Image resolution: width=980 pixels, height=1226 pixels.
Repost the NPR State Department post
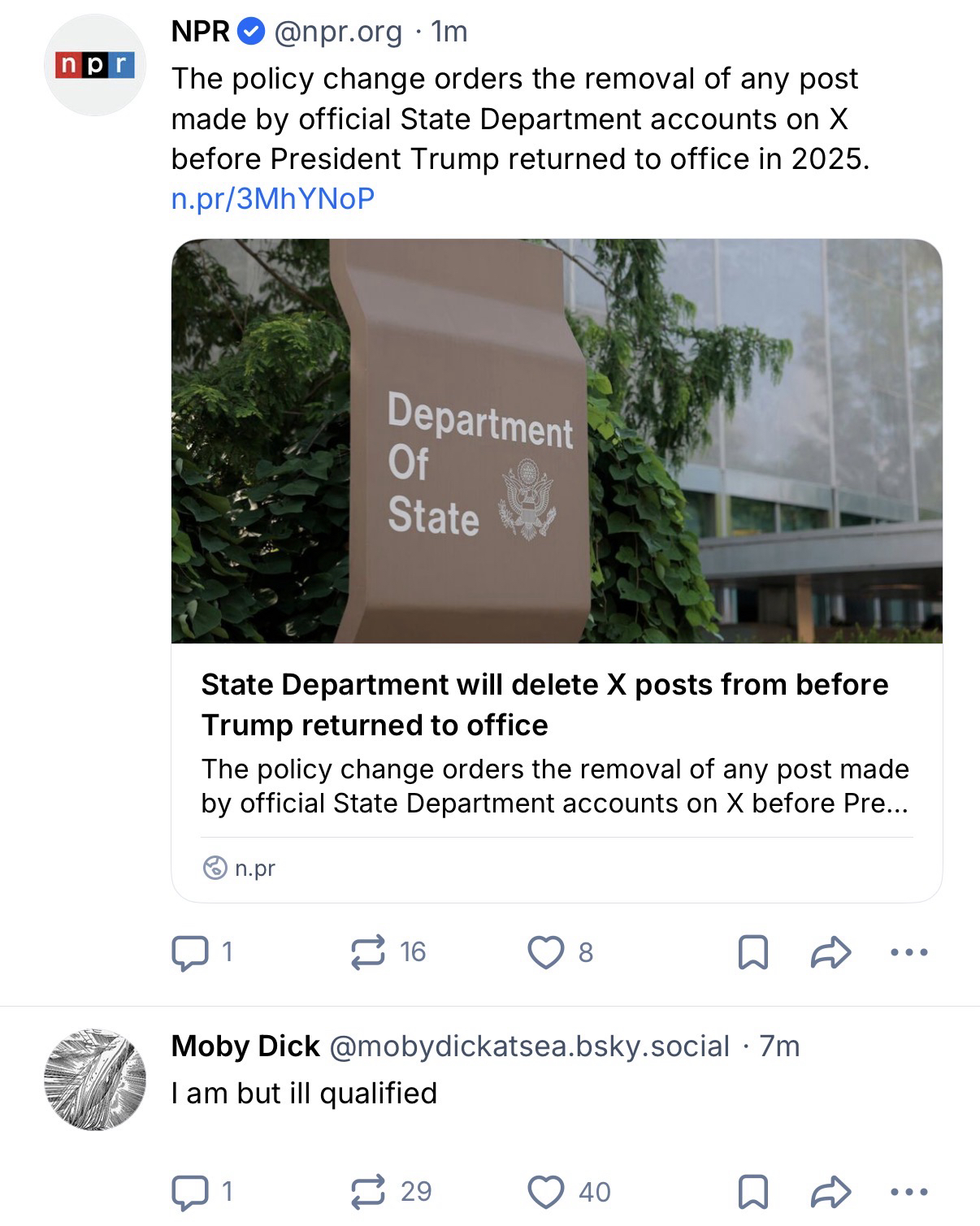point(368,952)
